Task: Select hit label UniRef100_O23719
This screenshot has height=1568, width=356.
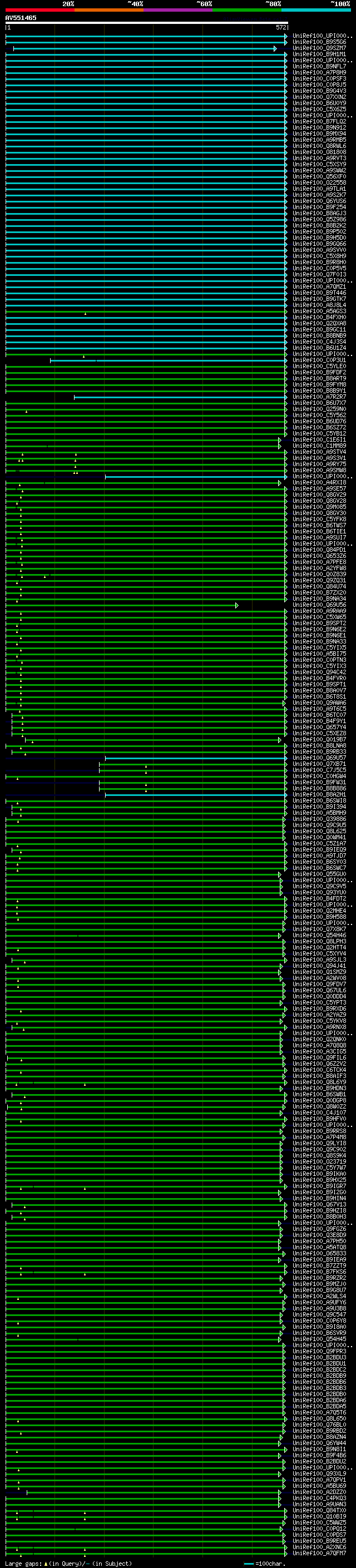Action: 319,1161
